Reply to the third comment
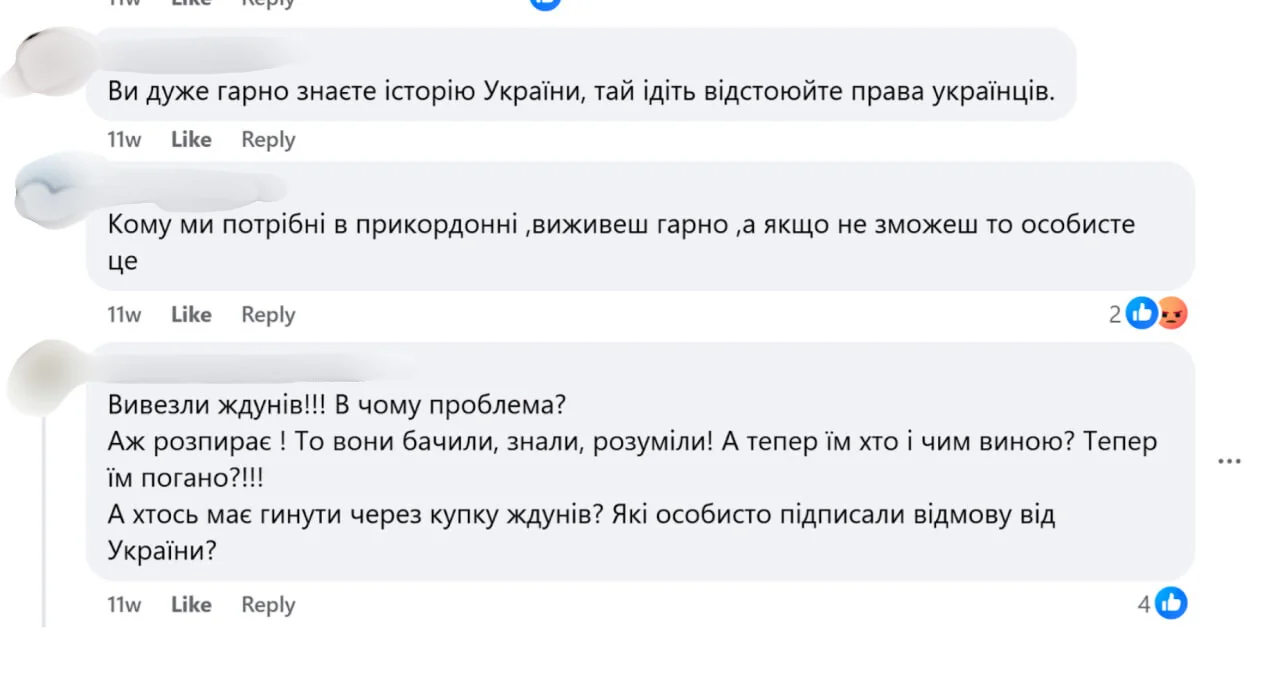 pos(267,604)
